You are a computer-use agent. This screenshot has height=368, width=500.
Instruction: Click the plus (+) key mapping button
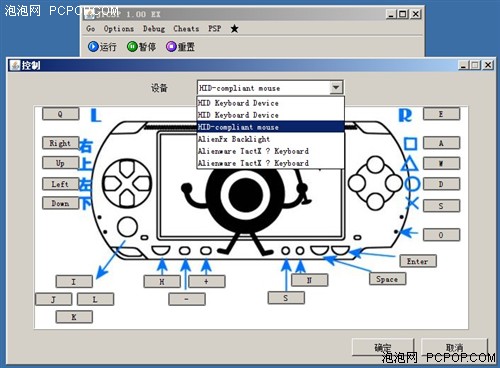point(207,281)
